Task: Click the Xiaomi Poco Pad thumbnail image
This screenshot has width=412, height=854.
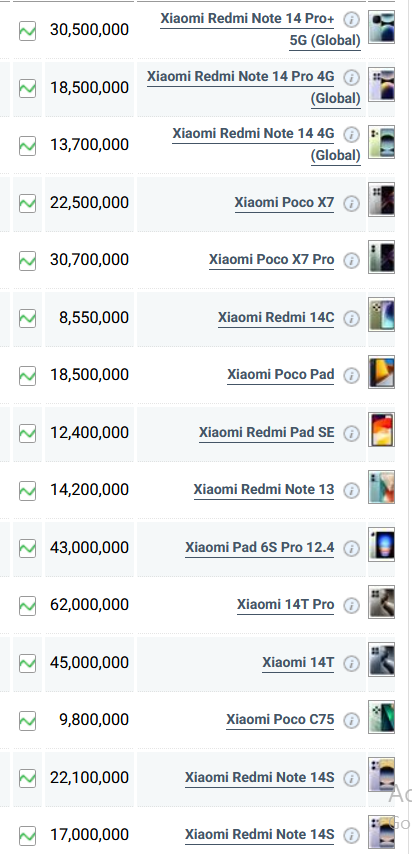Action: coord(381,372)
